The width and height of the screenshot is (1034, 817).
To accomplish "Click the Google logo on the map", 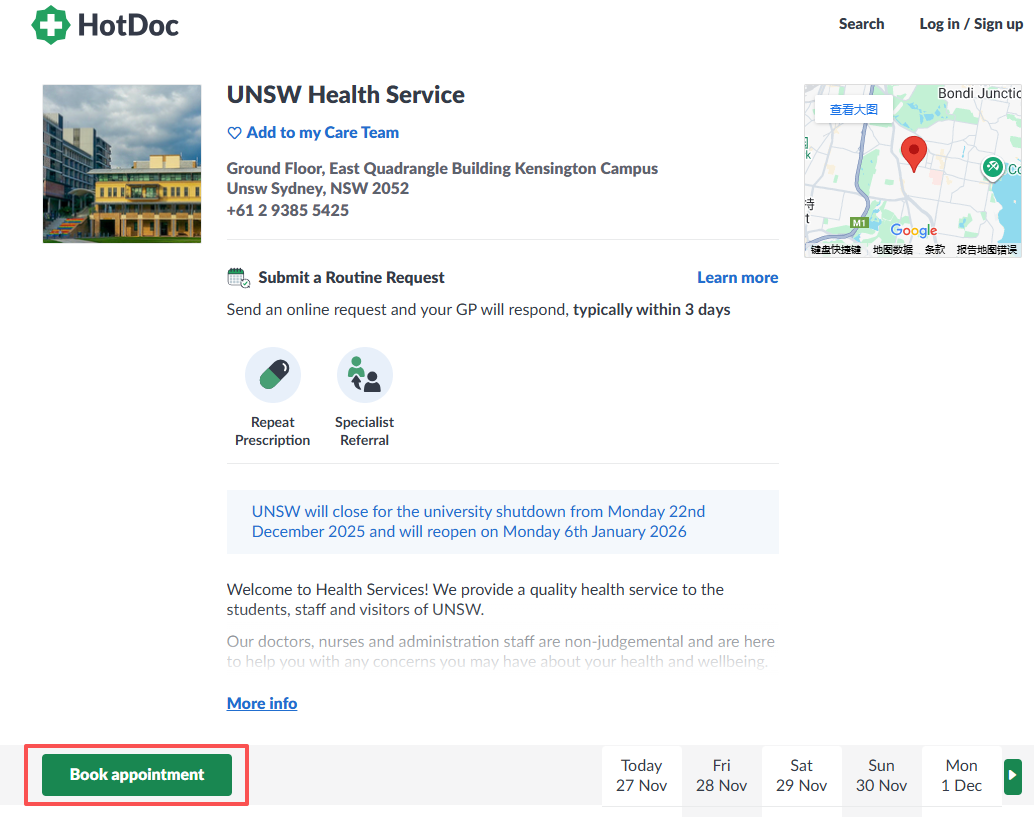I will (x=914, y=231).
